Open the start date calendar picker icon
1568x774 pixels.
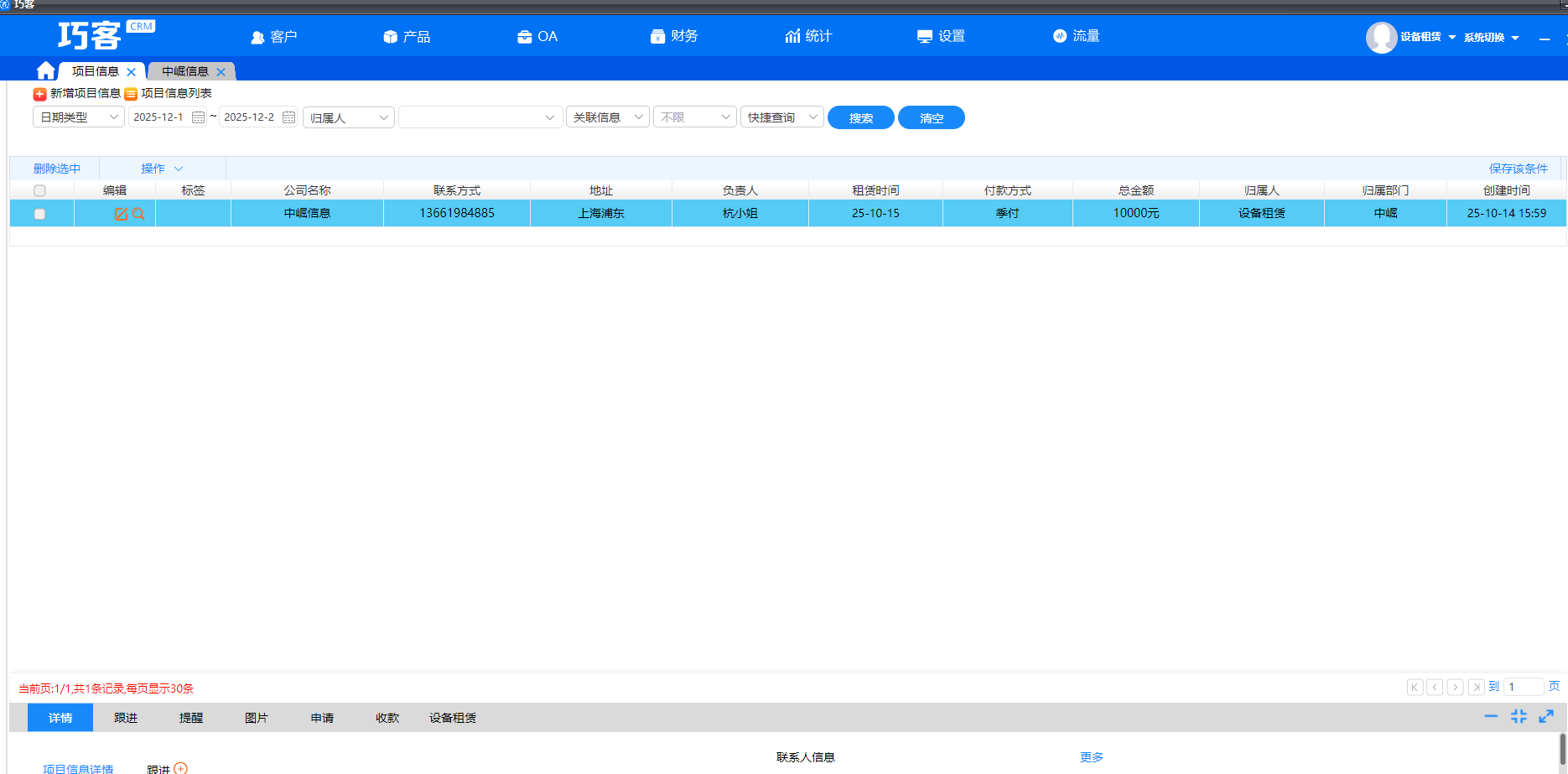click(x=198, y=117)
